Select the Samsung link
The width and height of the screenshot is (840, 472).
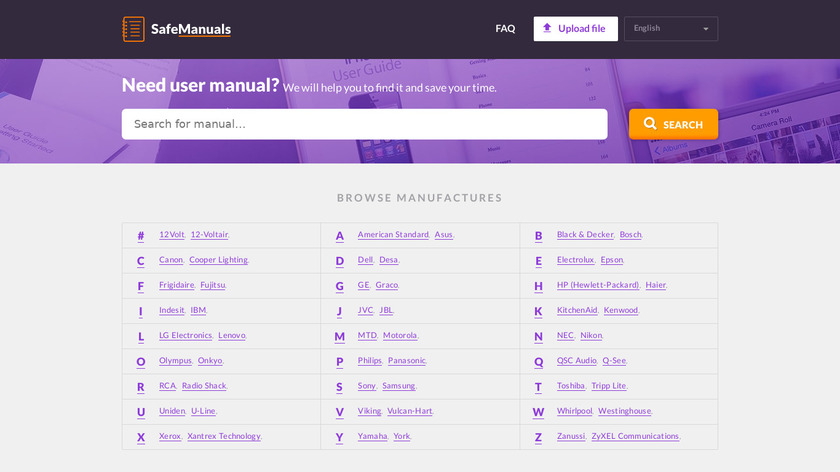tap(399, 386)
